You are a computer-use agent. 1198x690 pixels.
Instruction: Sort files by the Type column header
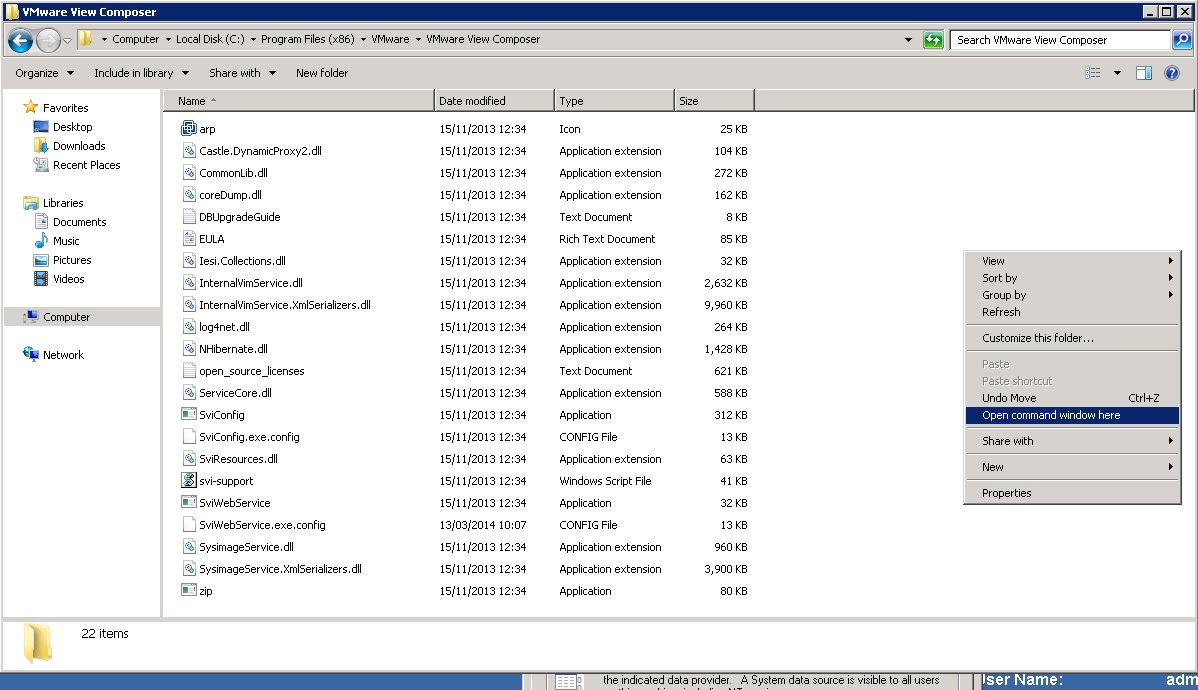(615, 101)
